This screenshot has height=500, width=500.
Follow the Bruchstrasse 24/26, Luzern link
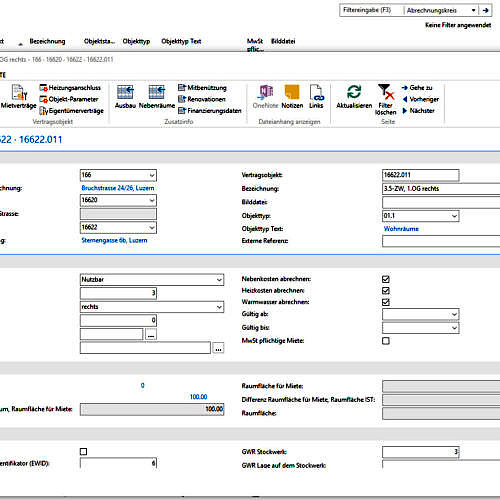pyautogui.click(x=118, y=188)
